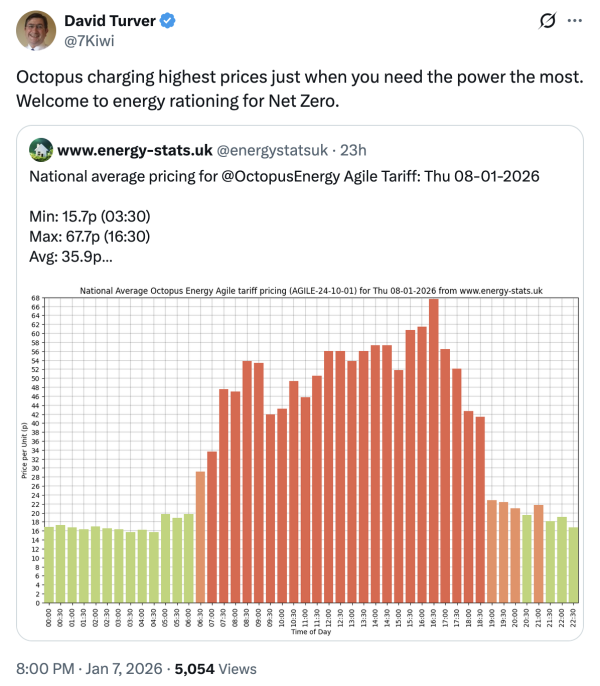The image size is (600, 686).
Task: Click the 8:00 PM · Jan 7, 2026 timestamp
Action: [x=89, y=669]
